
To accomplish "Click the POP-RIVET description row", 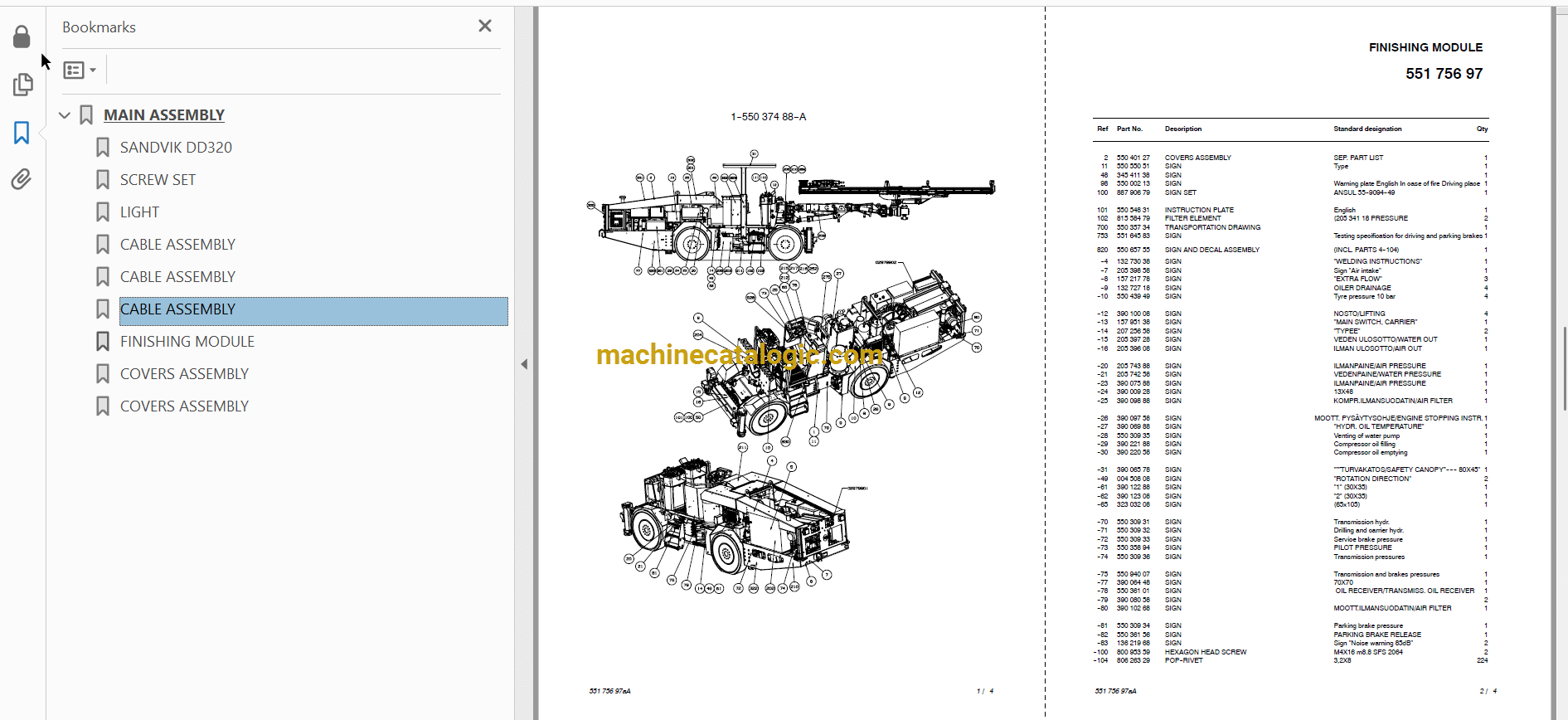I will tap(1183, 660).
